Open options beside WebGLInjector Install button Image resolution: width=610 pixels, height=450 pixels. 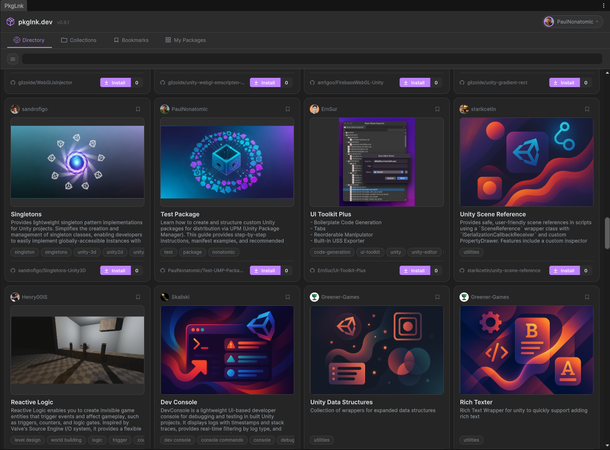pos(137,82)
